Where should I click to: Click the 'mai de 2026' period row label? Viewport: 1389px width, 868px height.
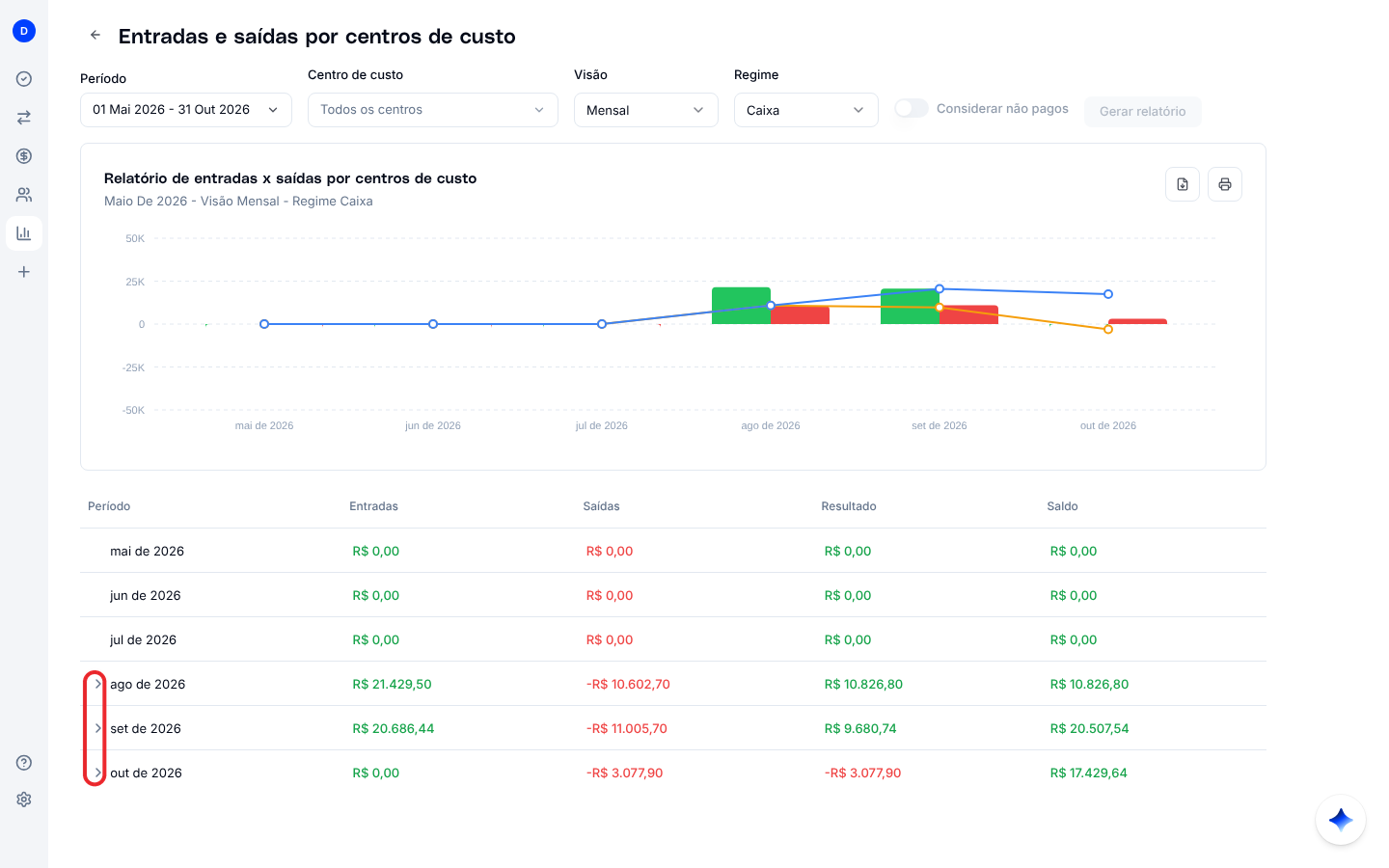[x=147, y=551]
